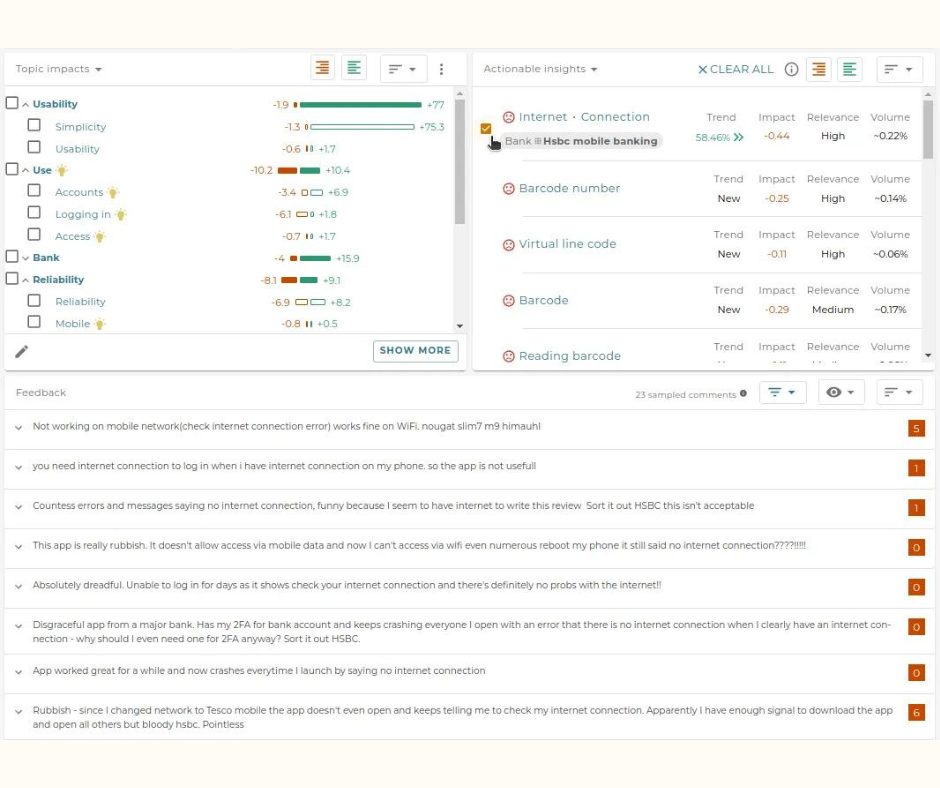Click the sad face icon beside Barcode number
This screenshot has height=788, width=940.
[x=508, y=188]
